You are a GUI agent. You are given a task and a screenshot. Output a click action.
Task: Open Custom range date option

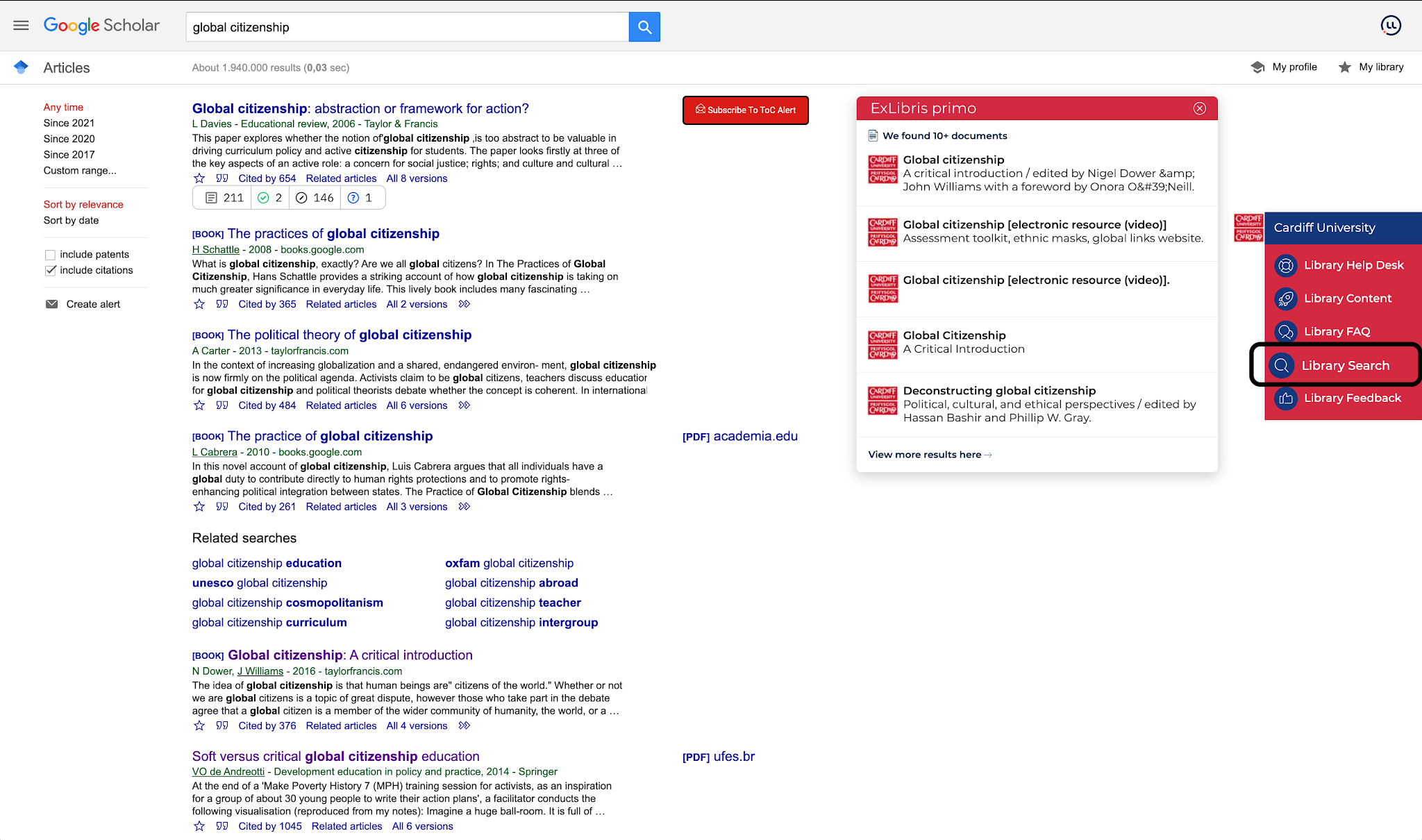click(x=80, y=171)
